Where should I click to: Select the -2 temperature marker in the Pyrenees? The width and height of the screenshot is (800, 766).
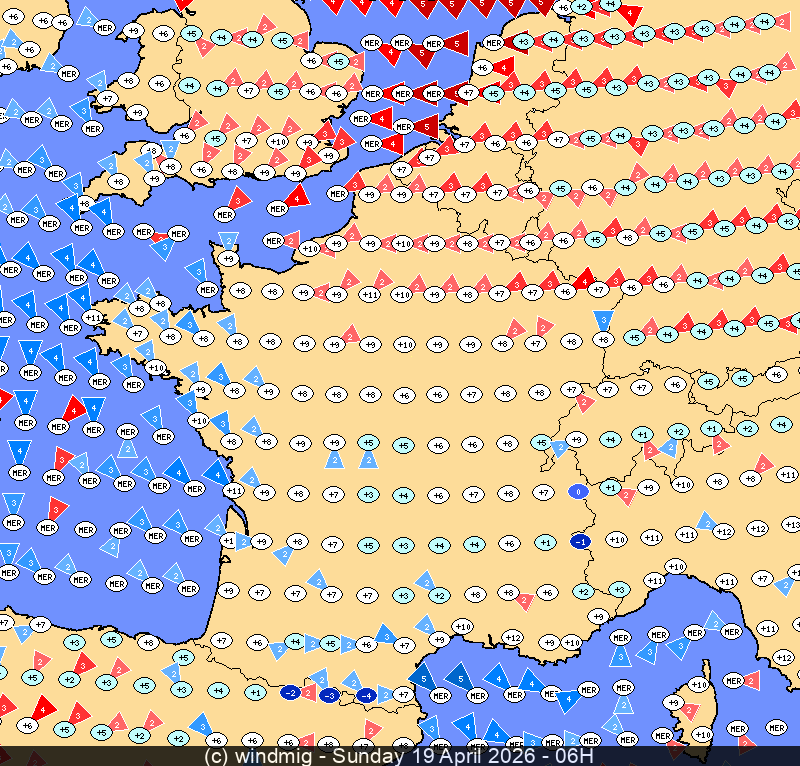pos(291,692)
